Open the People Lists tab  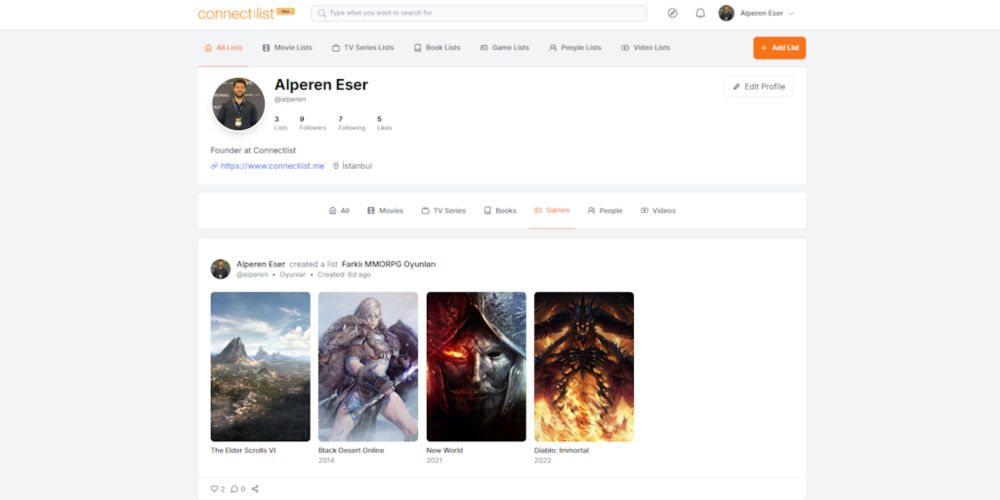click(575, 48)
